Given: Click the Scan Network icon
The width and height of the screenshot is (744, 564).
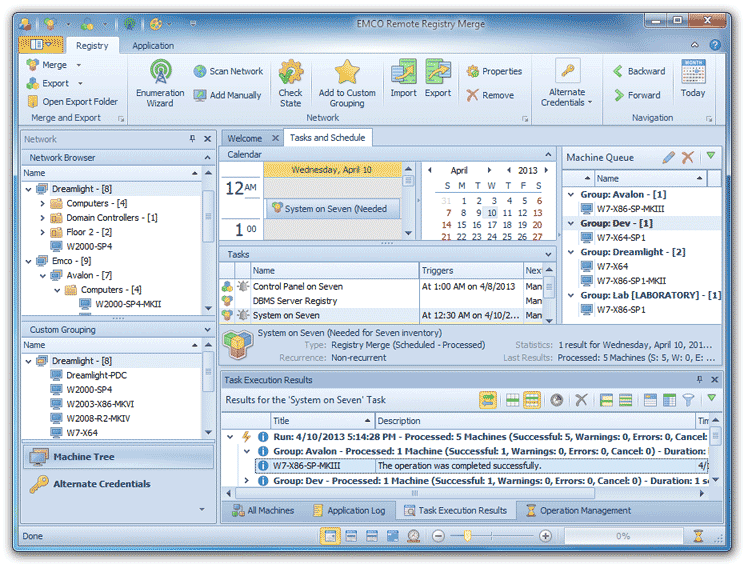Looking at the screenshot, I should (200, 71).
